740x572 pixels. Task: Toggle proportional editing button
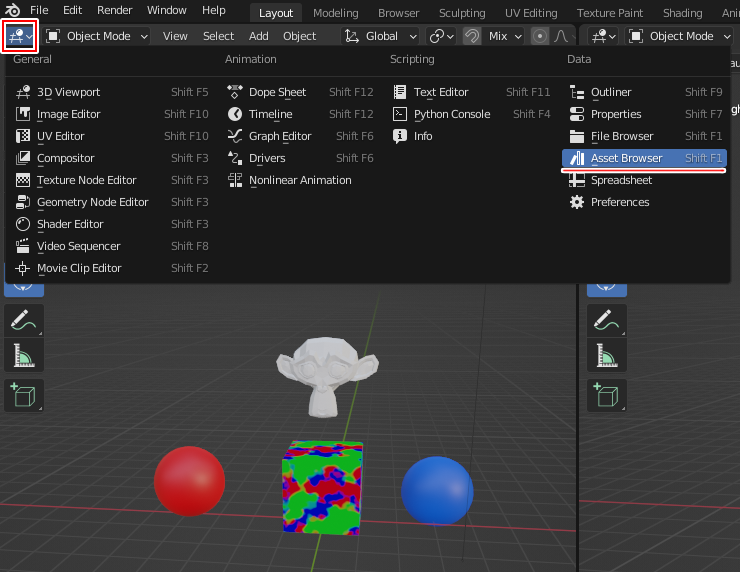(540, 36)
